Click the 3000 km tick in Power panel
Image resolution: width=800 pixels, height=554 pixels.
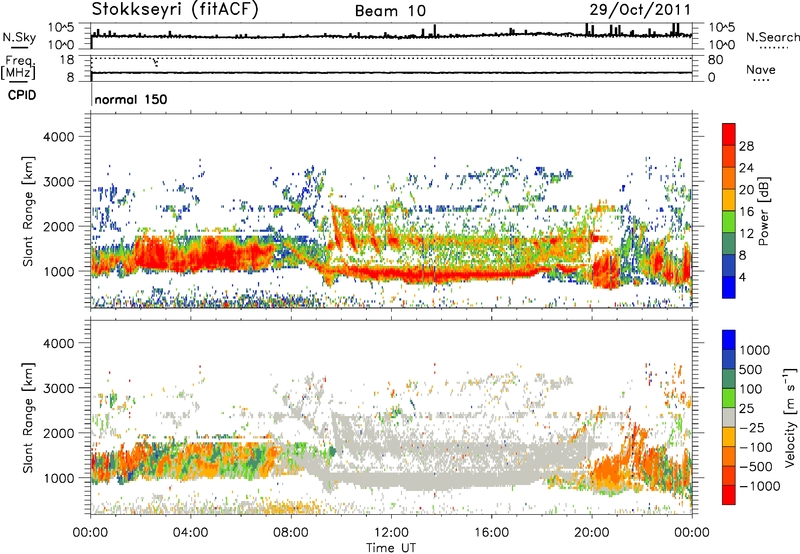pyautogui.click(x=58, y=182)
